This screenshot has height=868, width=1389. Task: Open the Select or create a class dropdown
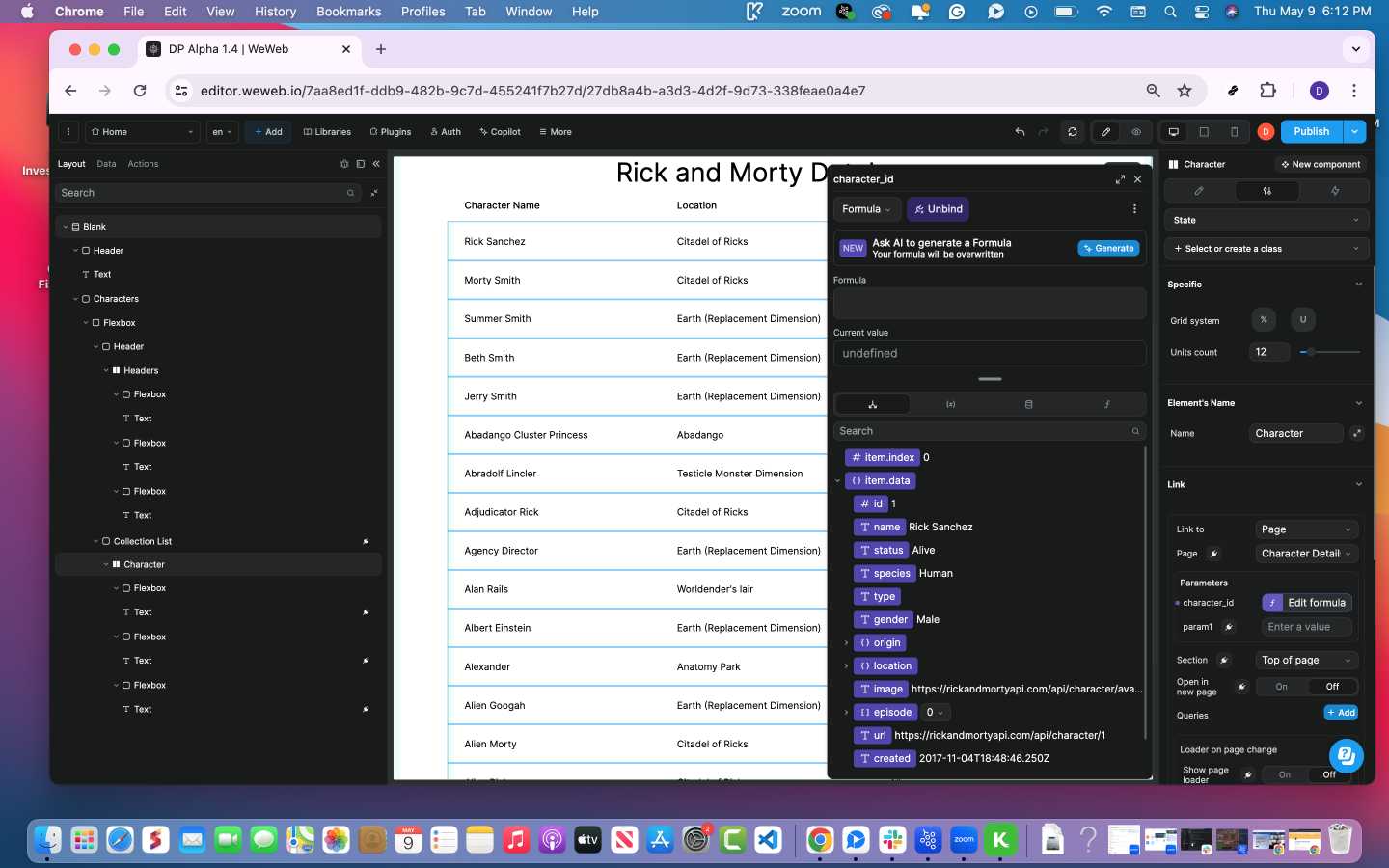tap(1266, 249)
